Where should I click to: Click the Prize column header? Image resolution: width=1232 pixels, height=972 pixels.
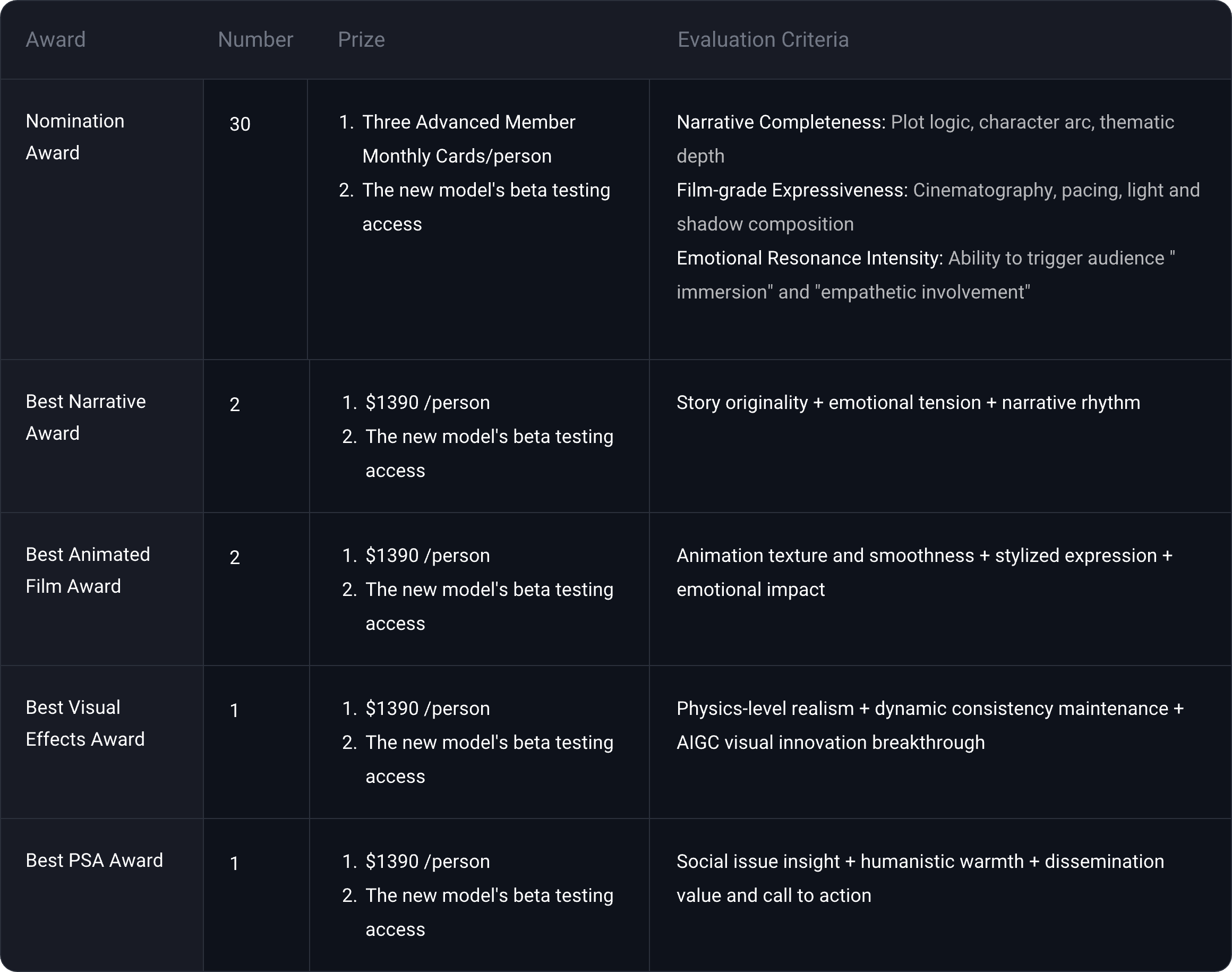[x=361, y=40]
